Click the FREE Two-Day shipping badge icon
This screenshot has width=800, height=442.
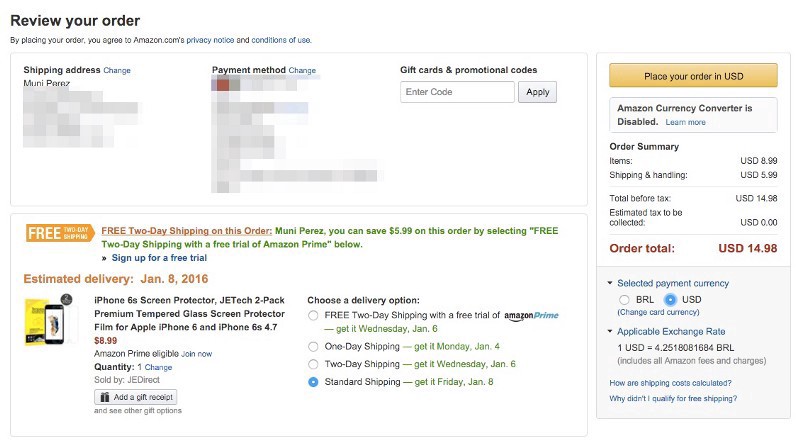(x=59, y=232)
